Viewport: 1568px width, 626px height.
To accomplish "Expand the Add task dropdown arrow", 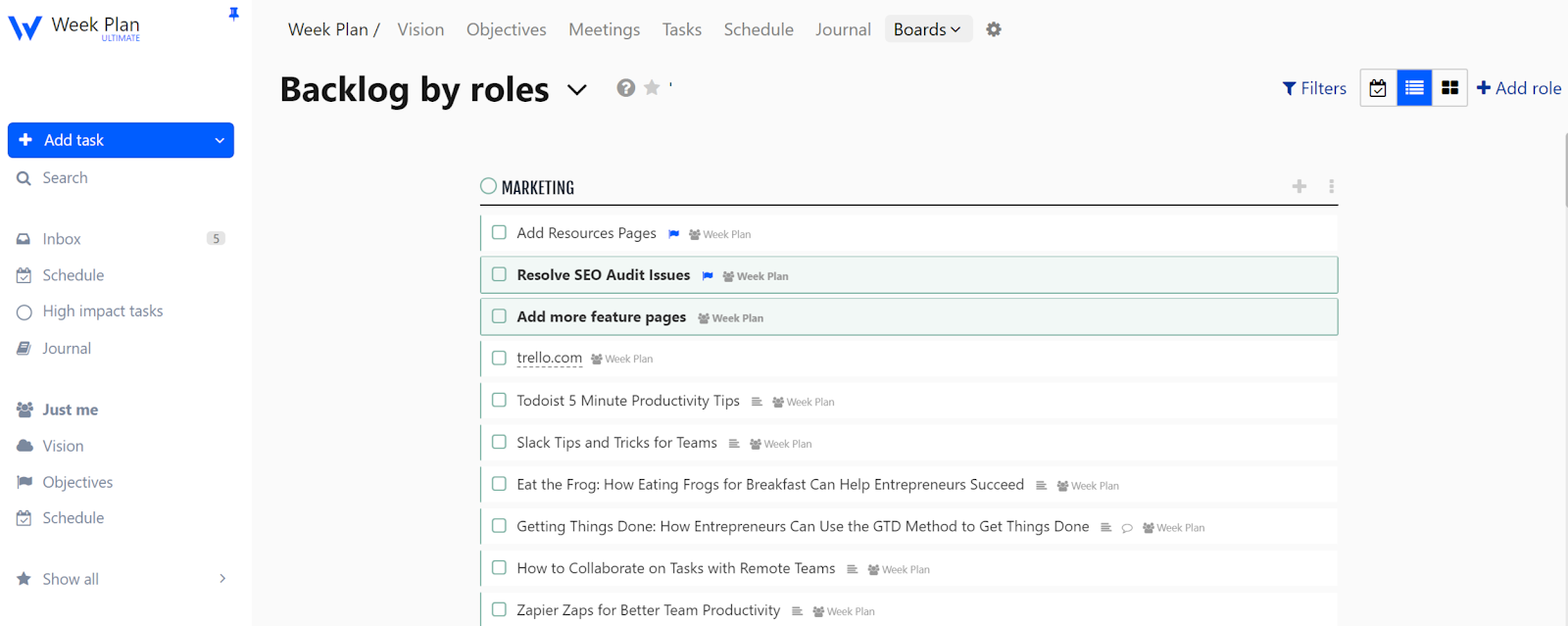I will (220, 140).
